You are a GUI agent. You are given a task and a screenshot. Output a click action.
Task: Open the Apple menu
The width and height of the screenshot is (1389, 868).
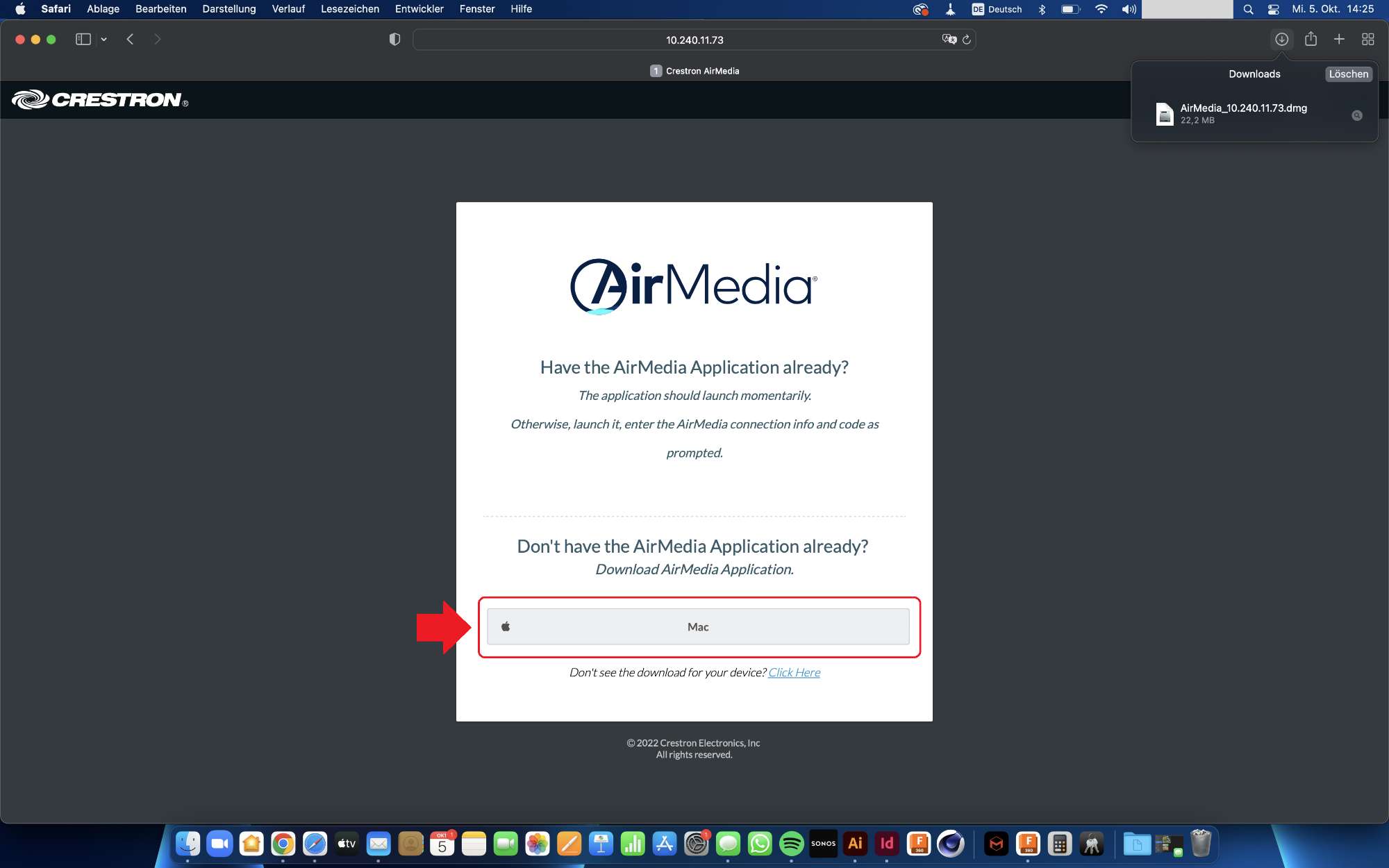[x=20, y=9]
